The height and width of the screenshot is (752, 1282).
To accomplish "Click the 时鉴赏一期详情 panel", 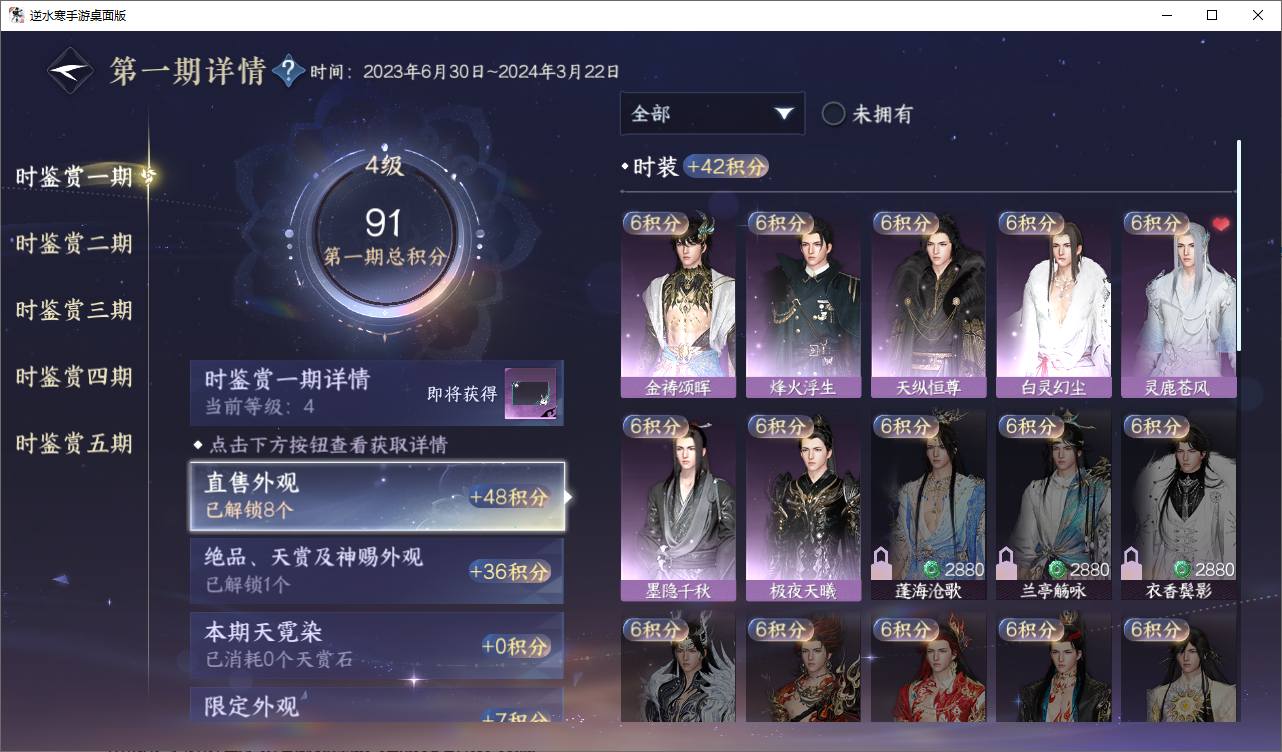I will pyautogui.click(x=377, y=393).
